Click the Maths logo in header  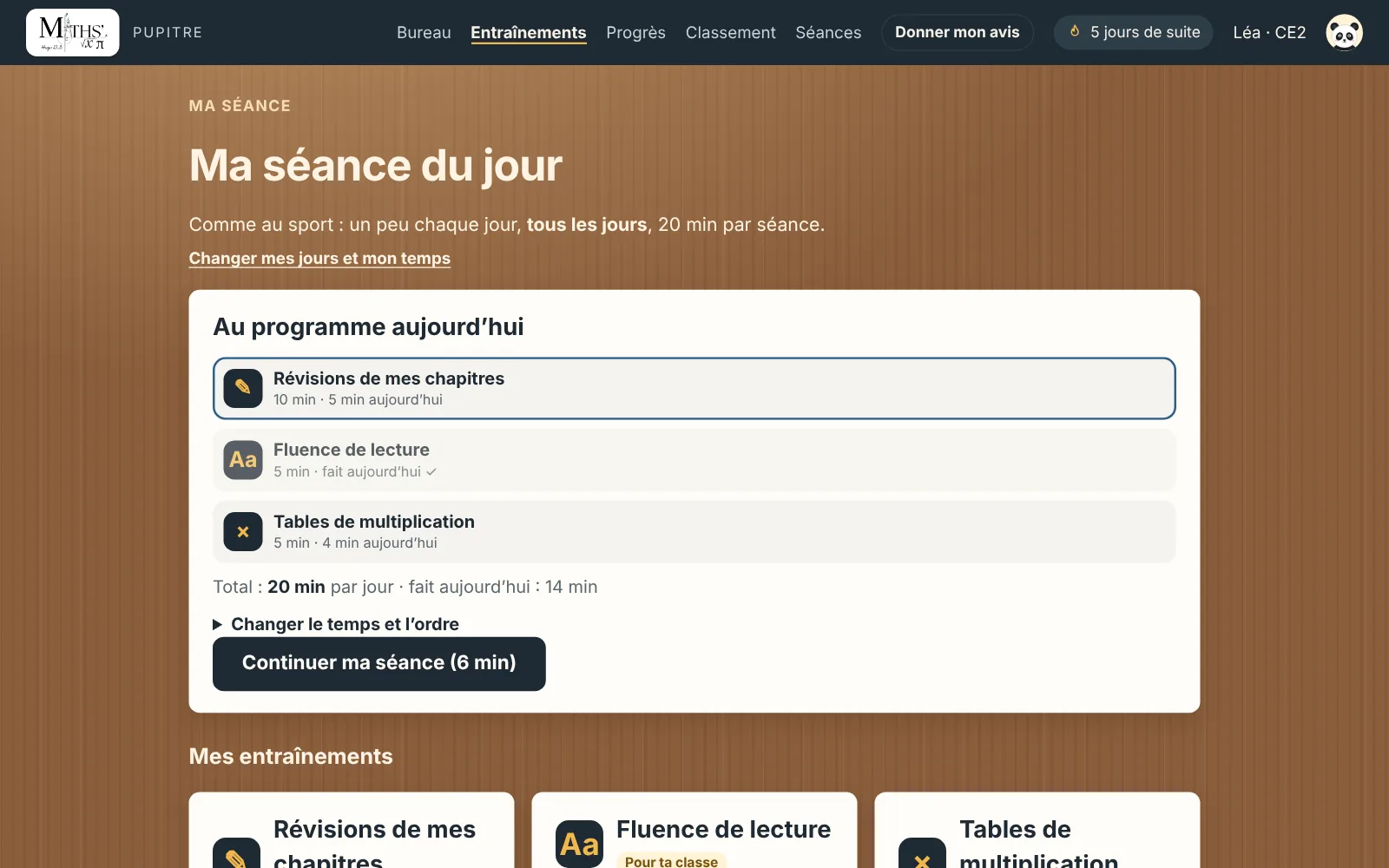pos(73,32)
